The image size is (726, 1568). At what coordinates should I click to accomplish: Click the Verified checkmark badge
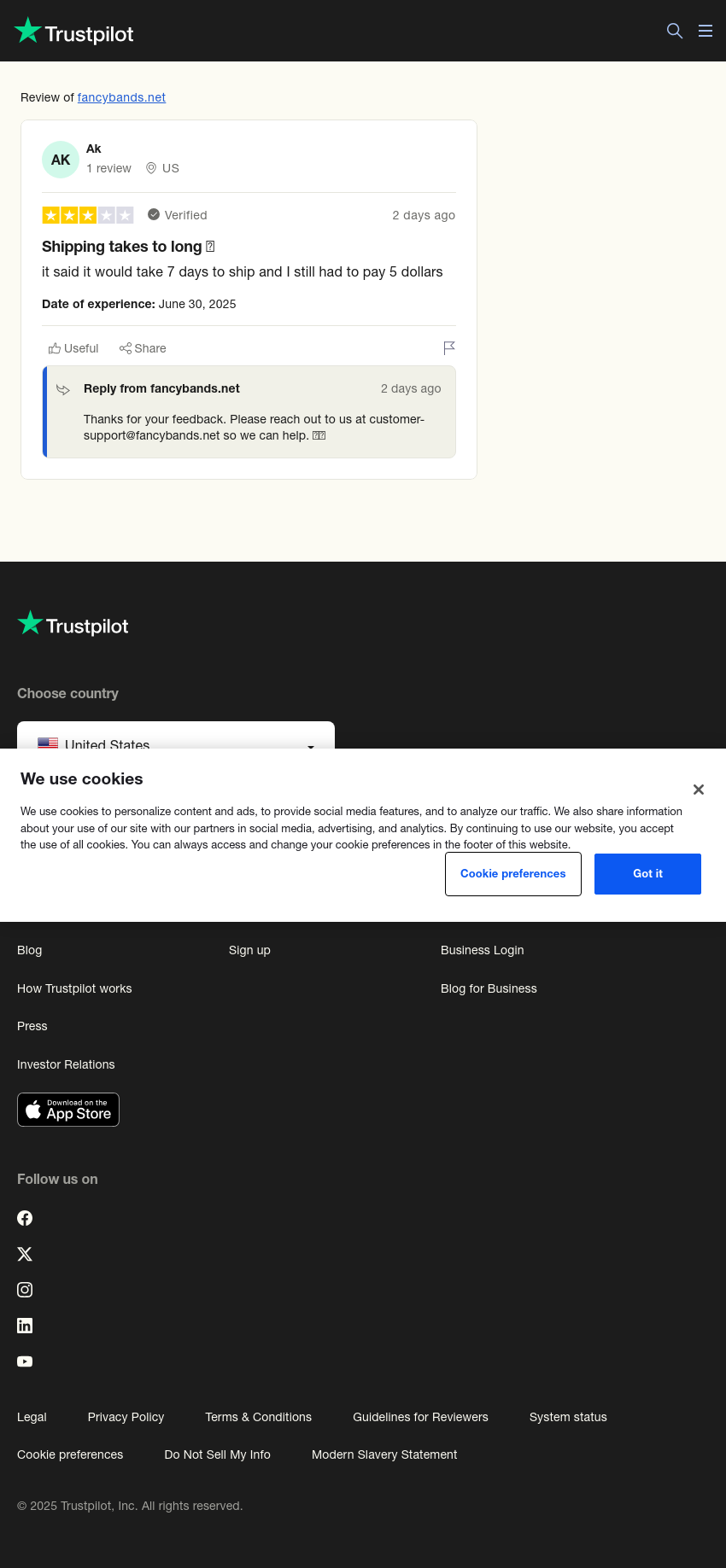pos(154,215)
